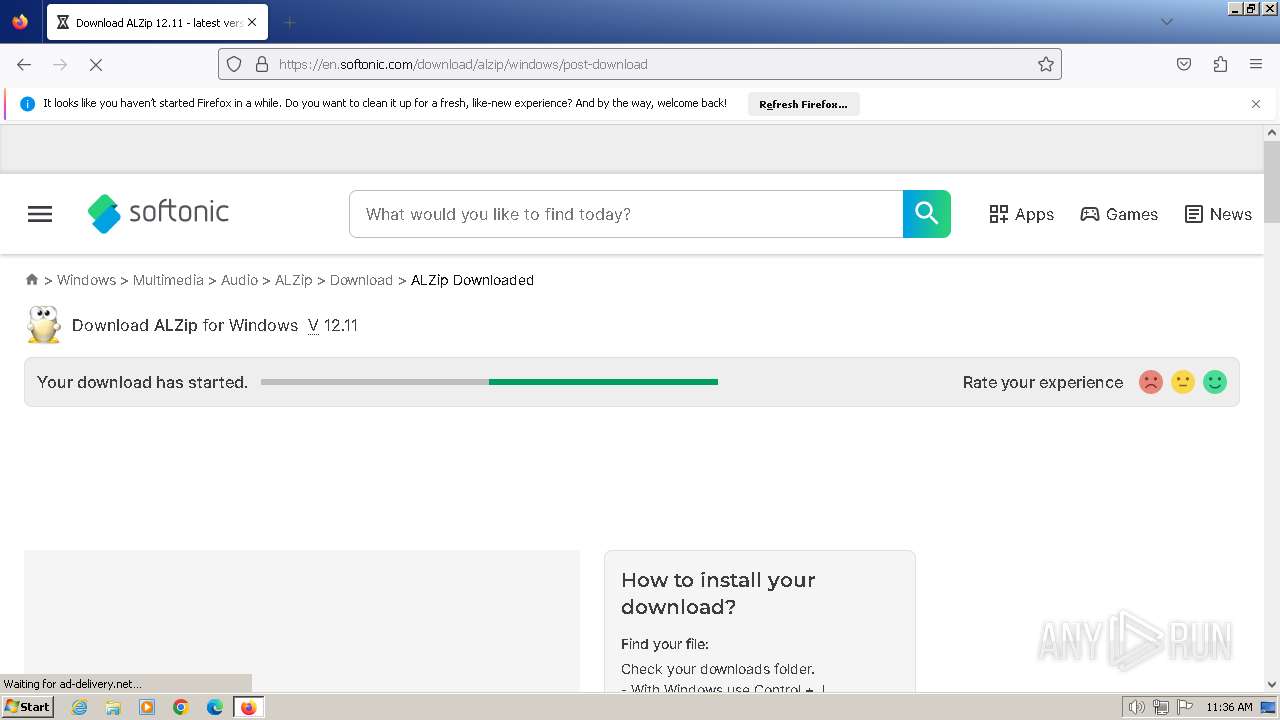The height and width of the screenshot is (720, 1280).
Task: Open the Apps section
Action: 1021,214
